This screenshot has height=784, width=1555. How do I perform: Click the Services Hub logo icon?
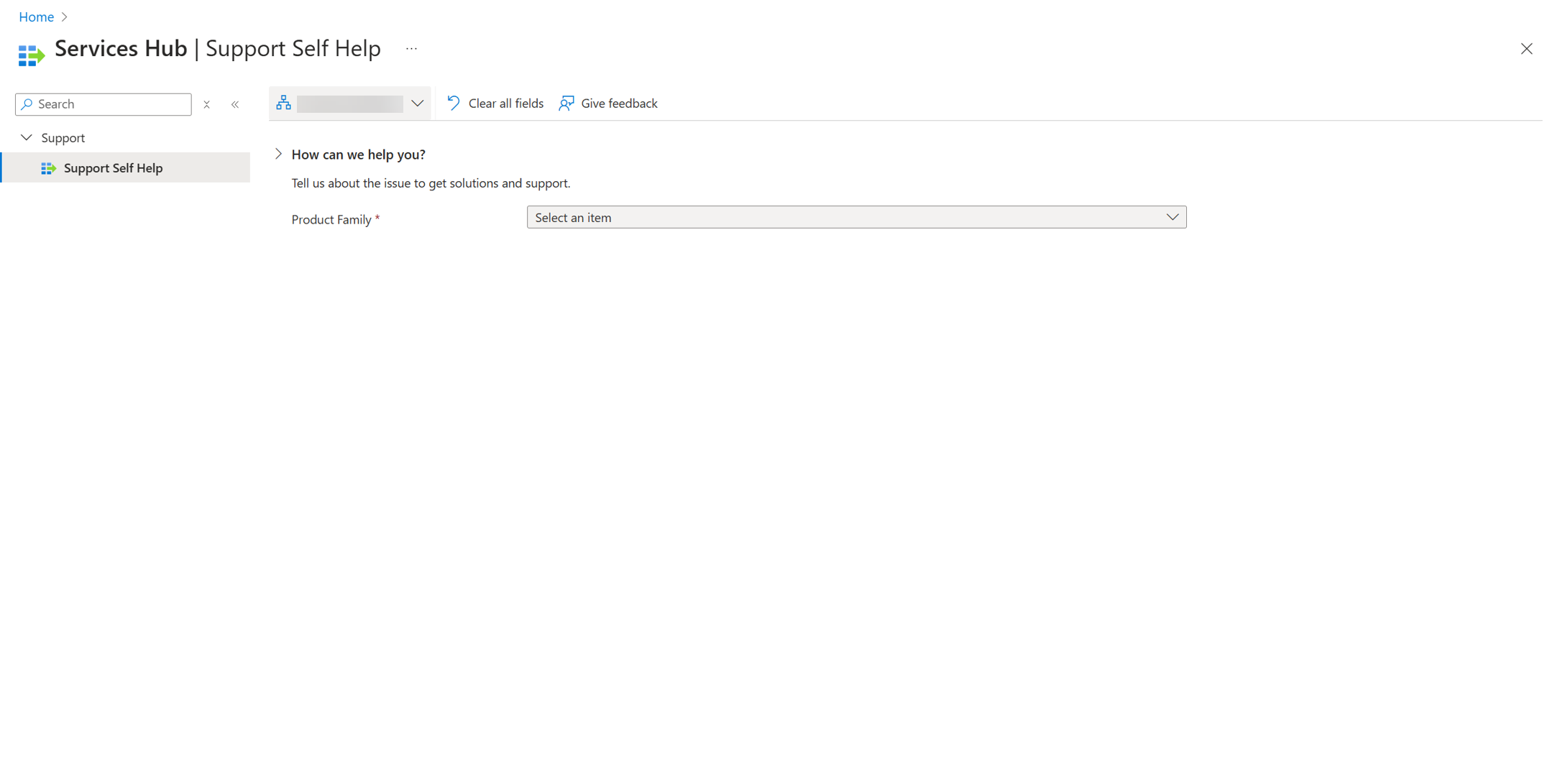[32, 55]
